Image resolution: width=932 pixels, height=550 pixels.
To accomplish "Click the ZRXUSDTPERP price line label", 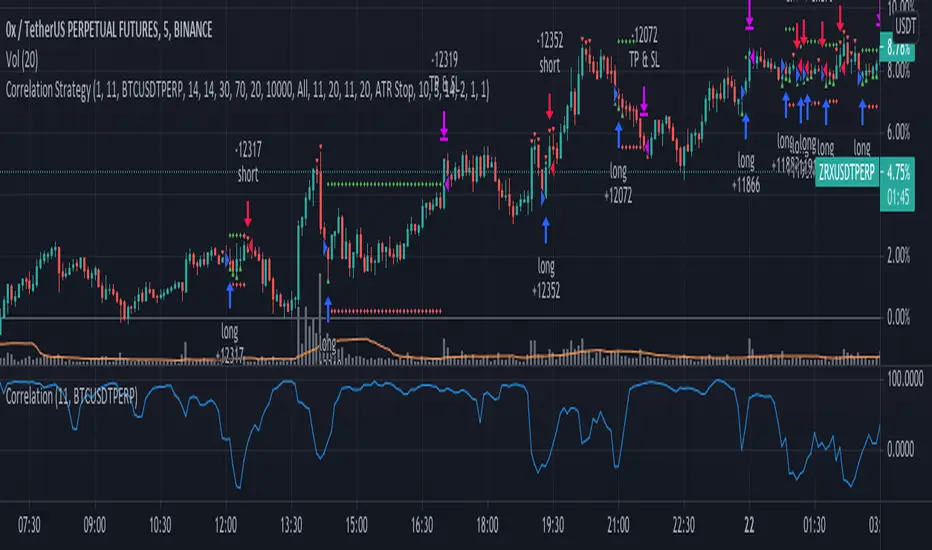I will click(847, 173).
